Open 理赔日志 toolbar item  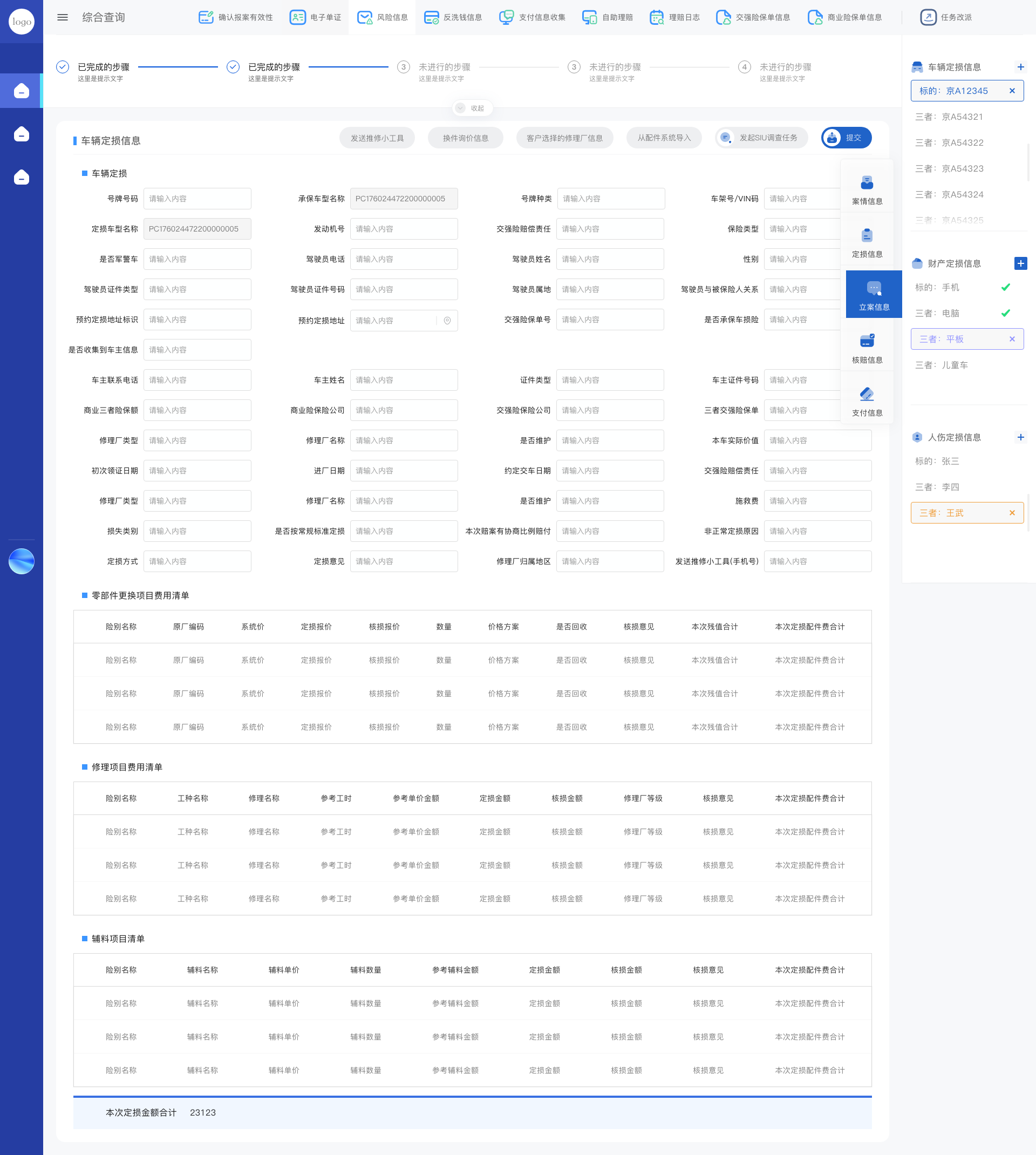(674, 17)
